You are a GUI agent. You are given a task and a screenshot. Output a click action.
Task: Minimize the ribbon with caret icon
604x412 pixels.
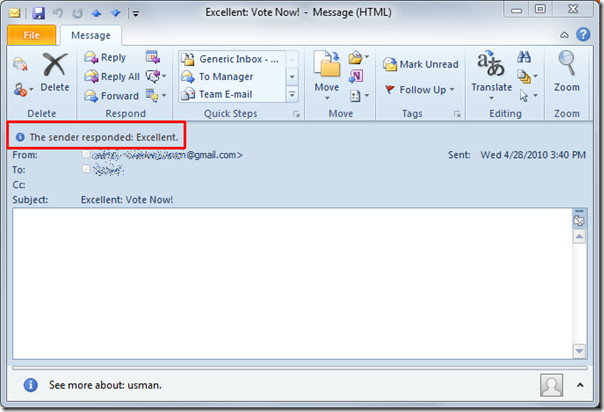[x=564, y=35]
